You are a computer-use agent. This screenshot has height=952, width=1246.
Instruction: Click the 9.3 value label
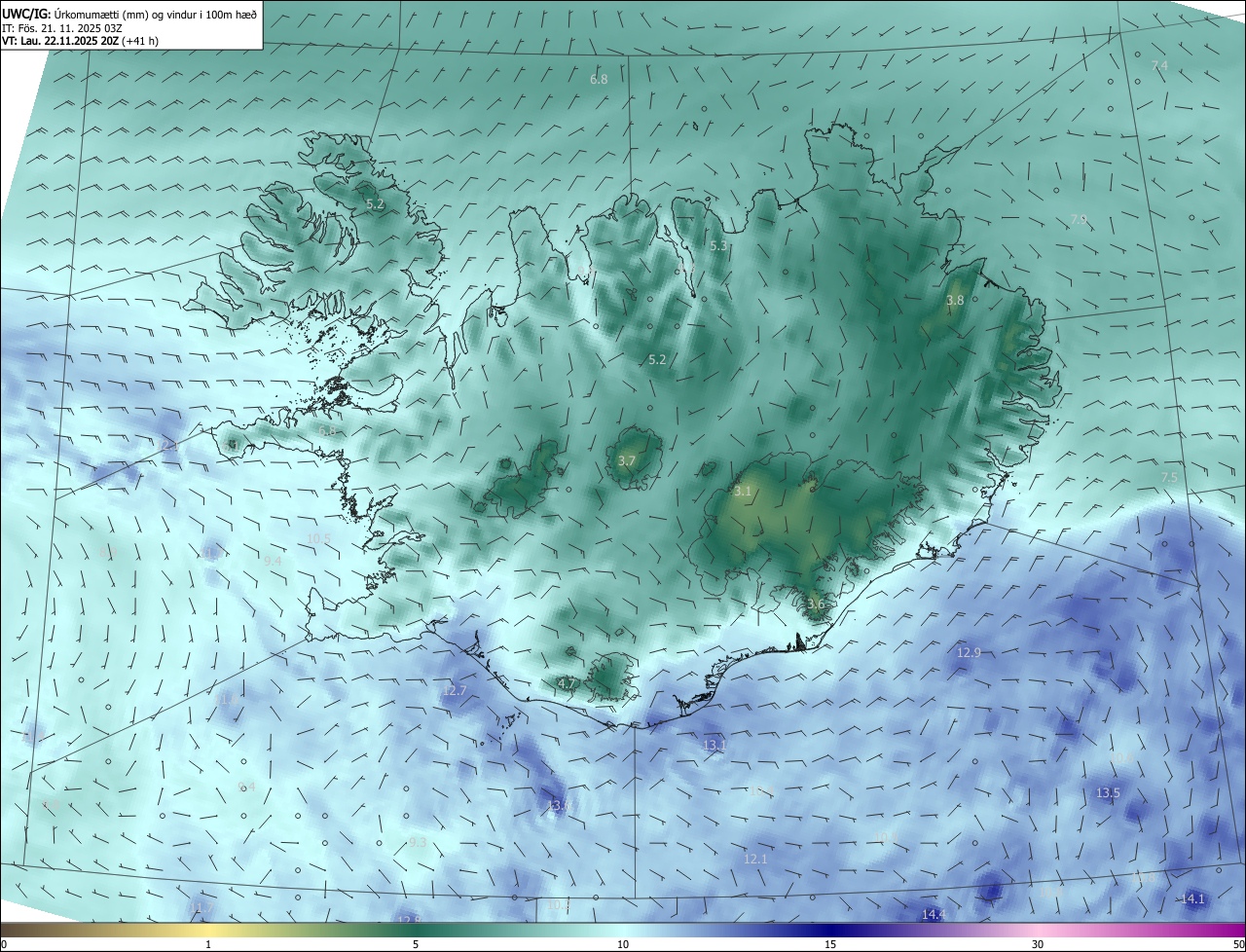(x=418, y=841)
